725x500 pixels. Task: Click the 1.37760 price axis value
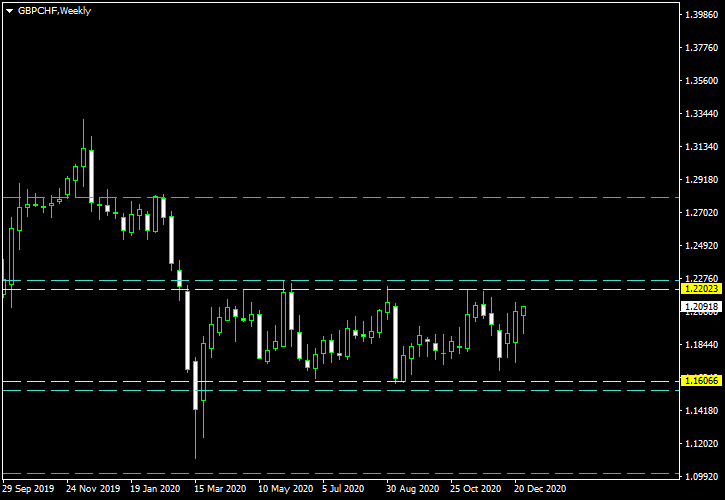[x=701, y=48]
